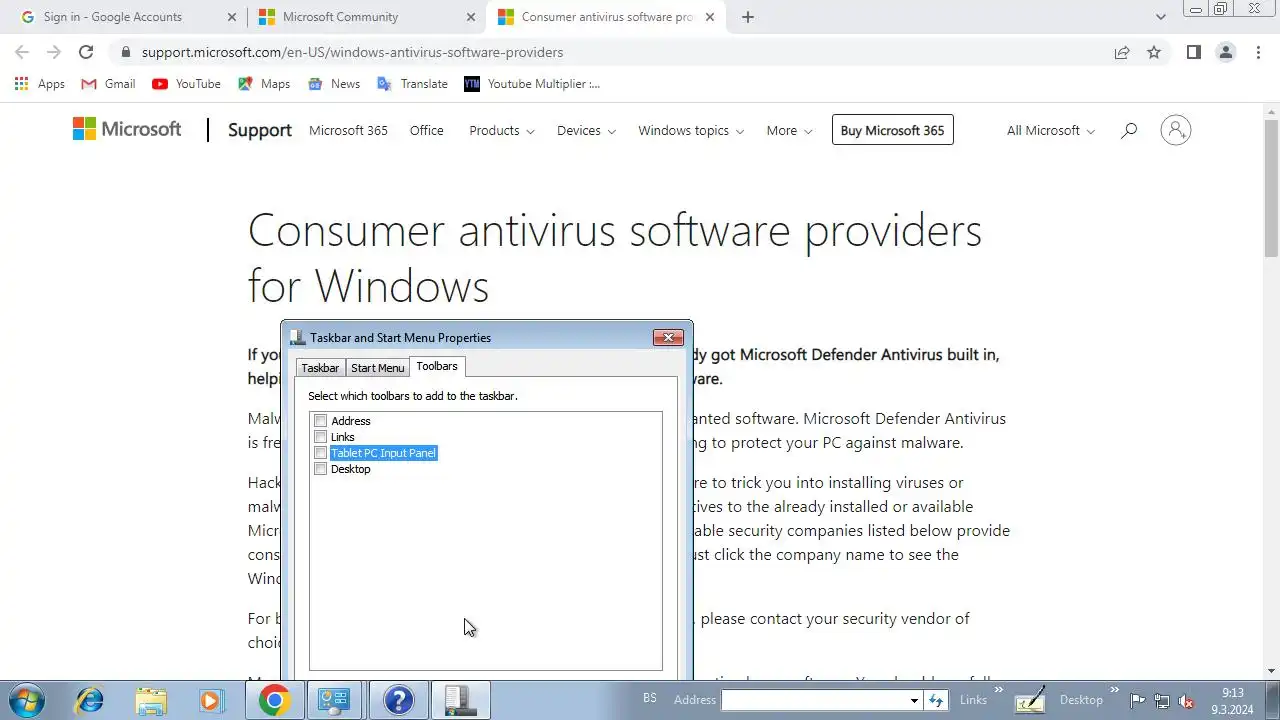Open Maps bookmark
The width and height of the screenshot is (1280, 720).
[x=264, y=84]
